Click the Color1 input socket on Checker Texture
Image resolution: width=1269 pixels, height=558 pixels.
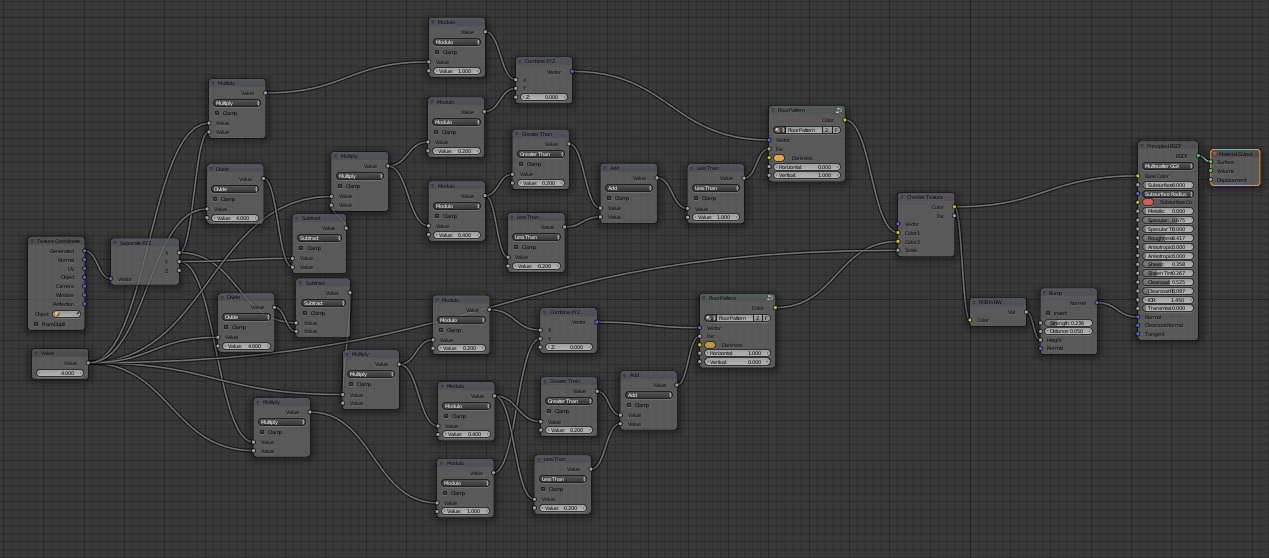(x=898, y=232)
